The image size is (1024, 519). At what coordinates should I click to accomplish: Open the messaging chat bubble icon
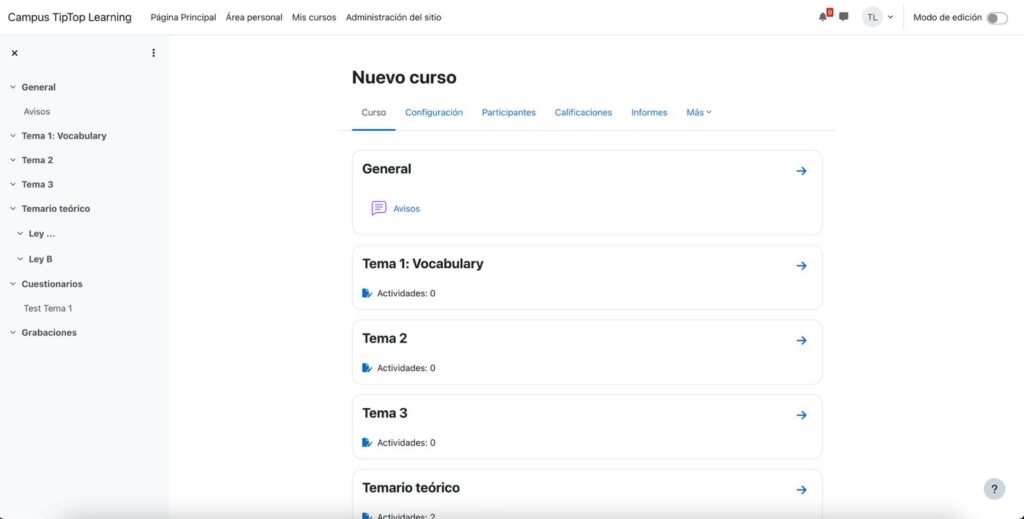[844, 17]
